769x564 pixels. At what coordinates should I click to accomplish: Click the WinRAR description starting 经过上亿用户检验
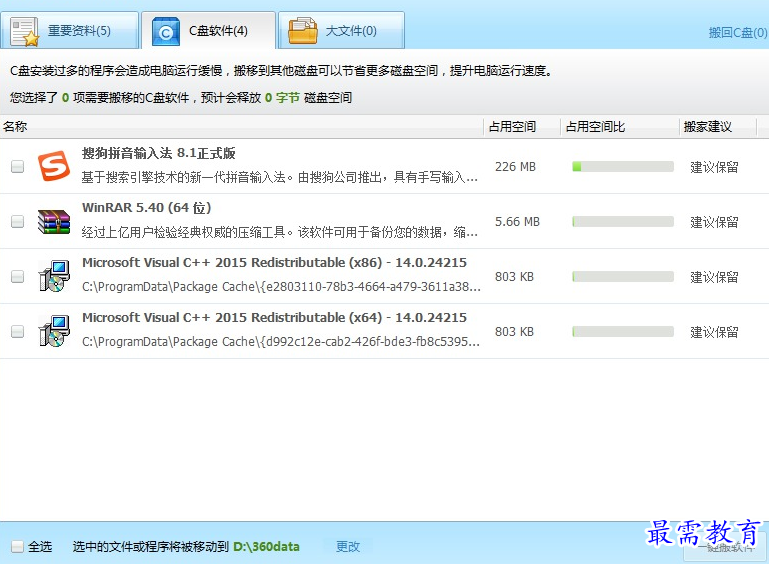click(280, 232)
